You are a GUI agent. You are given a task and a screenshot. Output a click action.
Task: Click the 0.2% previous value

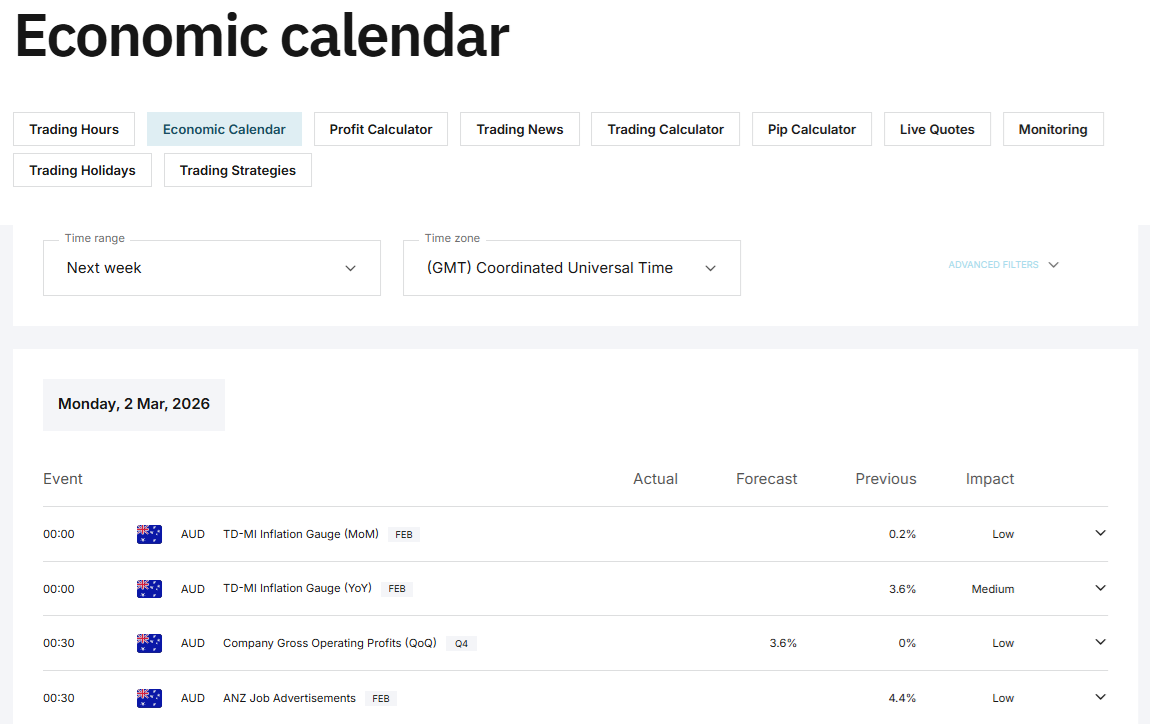click(902, 534)
